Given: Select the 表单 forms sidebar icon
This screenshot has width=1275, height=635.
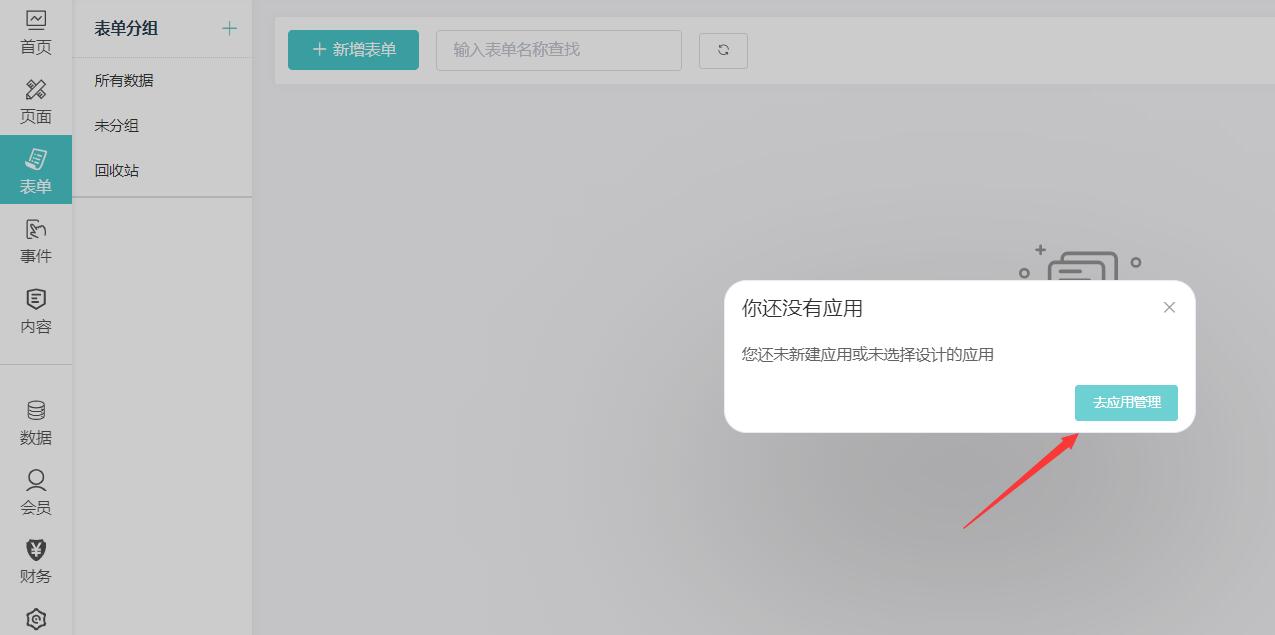Looking at the screenshot, I should tap(36, 171).
